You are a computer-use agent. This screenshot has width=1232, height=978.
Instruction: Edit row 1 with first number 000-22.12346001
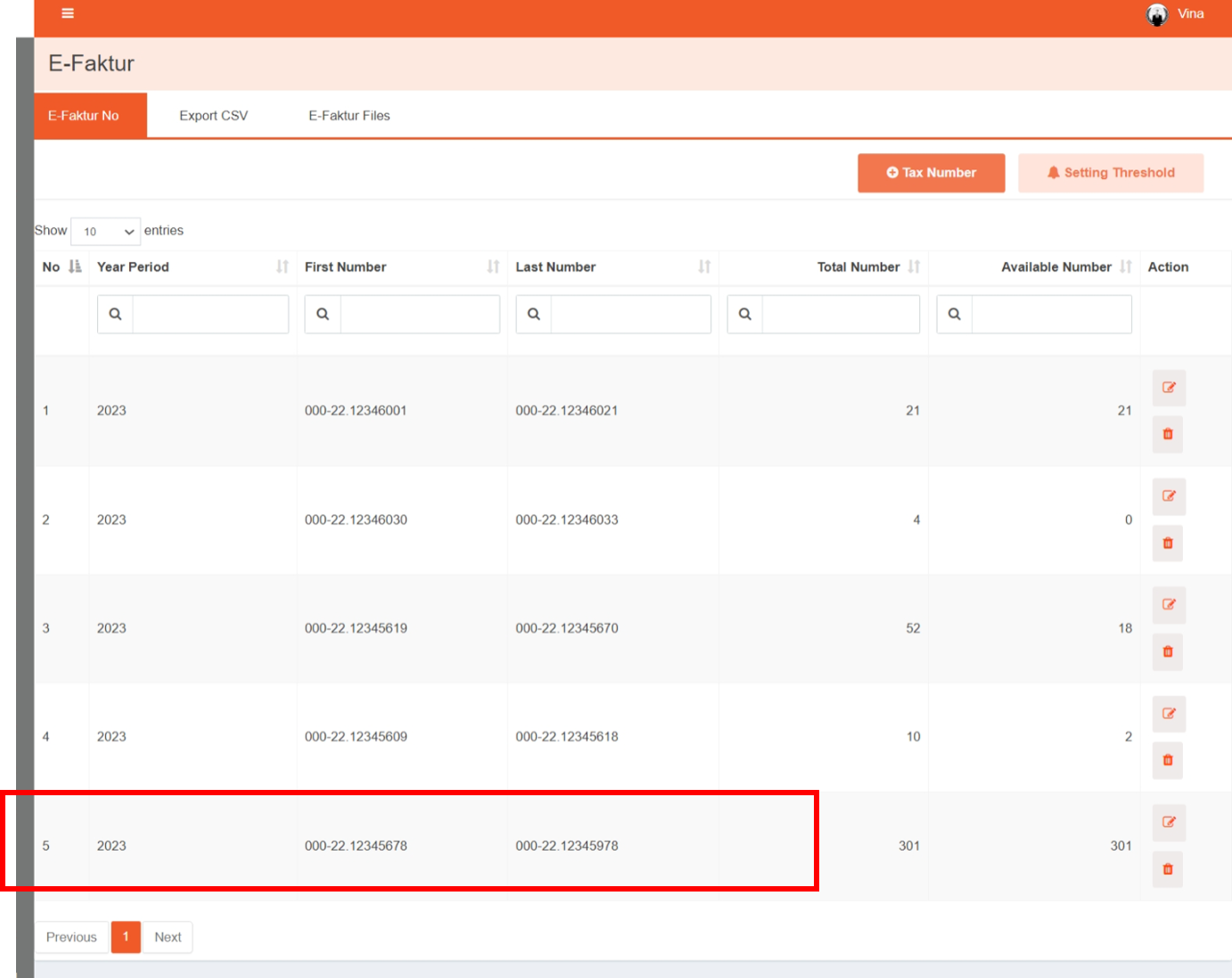click(x=1168, y=388)
